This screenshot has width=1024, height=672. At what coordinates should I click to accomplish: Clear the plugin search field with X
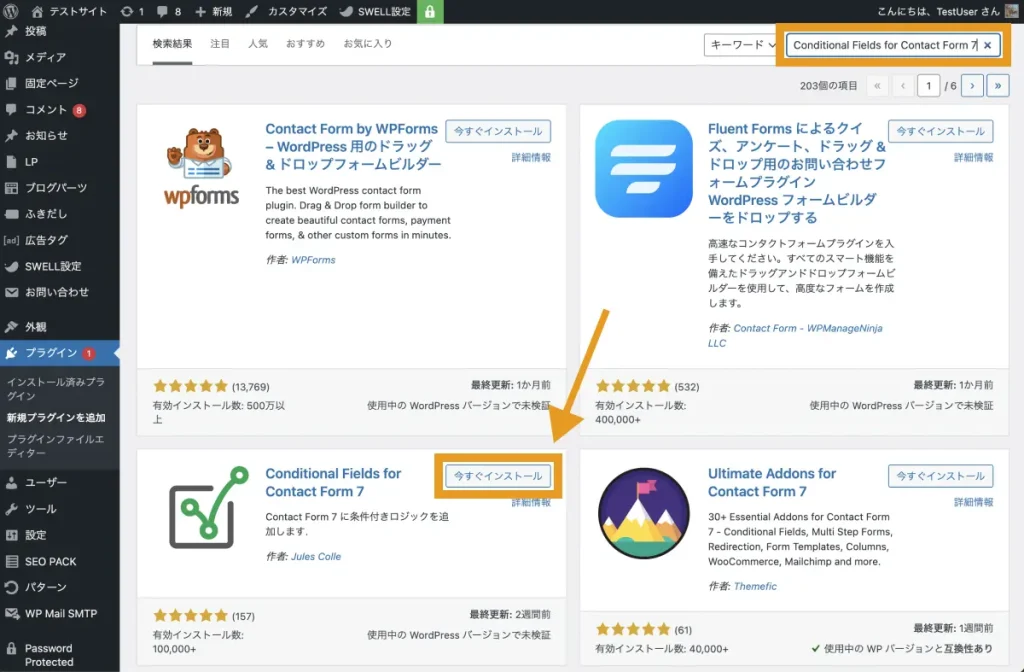click(987, 45)
